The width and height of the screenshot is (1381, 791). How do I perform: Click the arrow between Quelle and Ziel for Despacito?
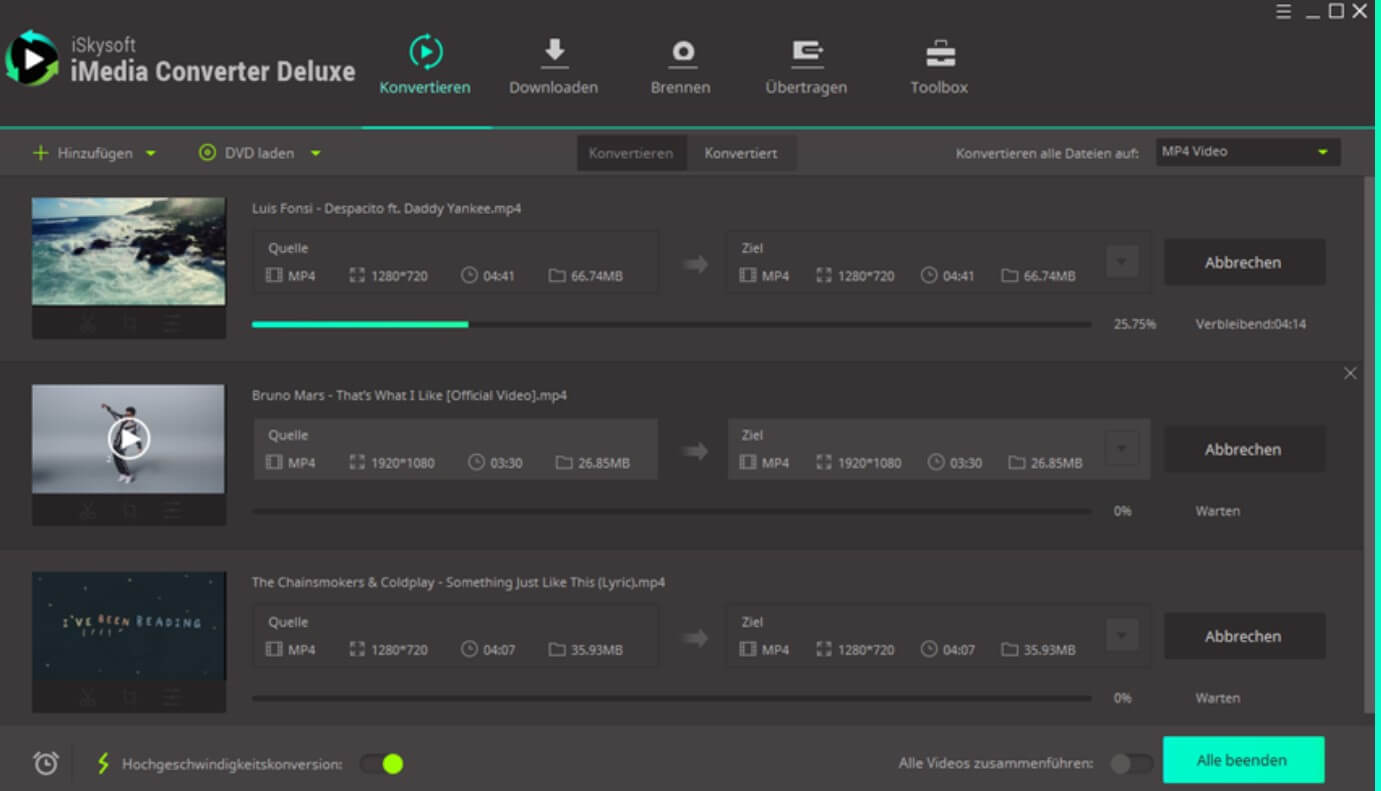click(x=695, y=264)
